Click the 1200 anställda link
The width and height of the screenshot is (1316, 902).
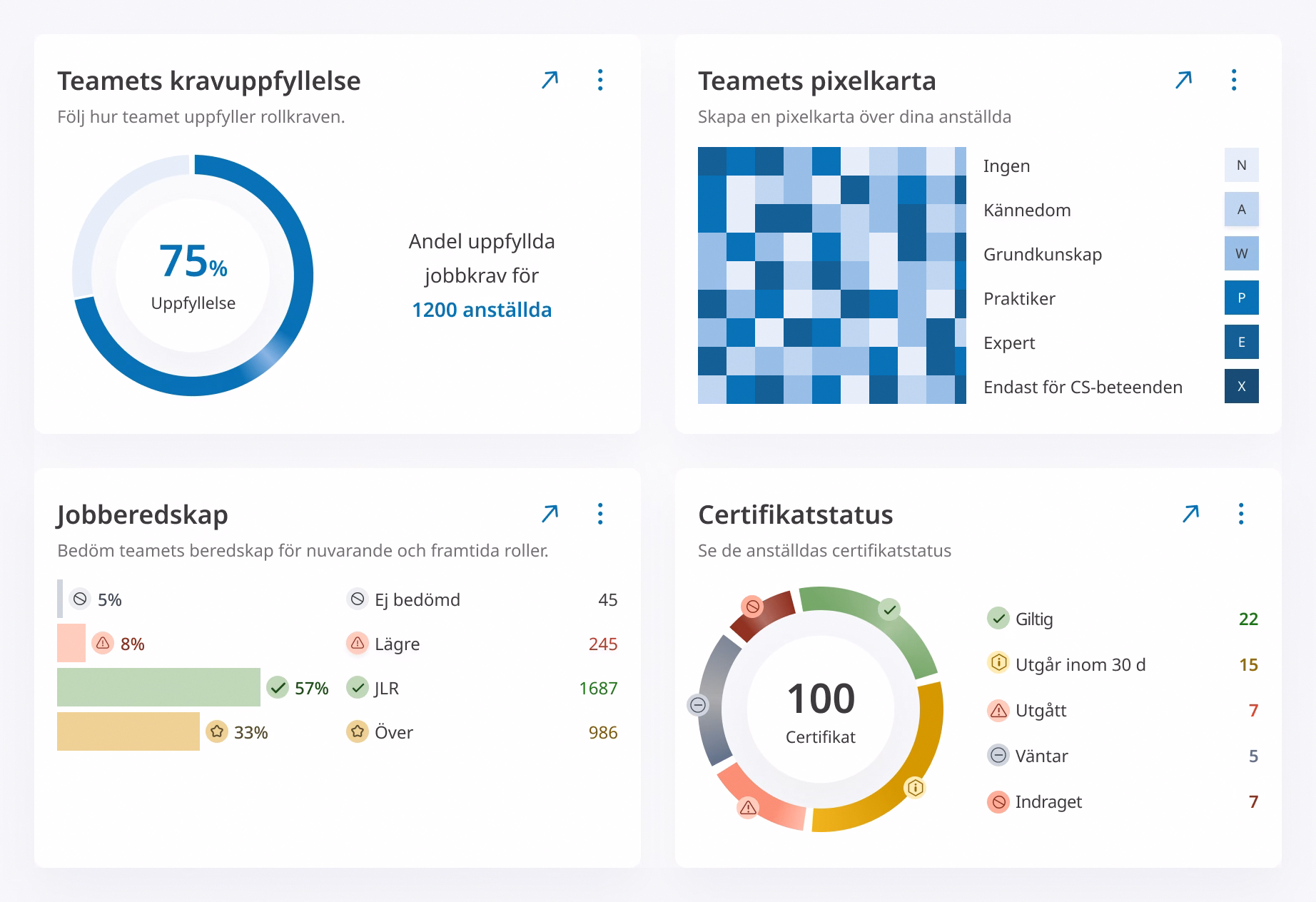[482, 310]
